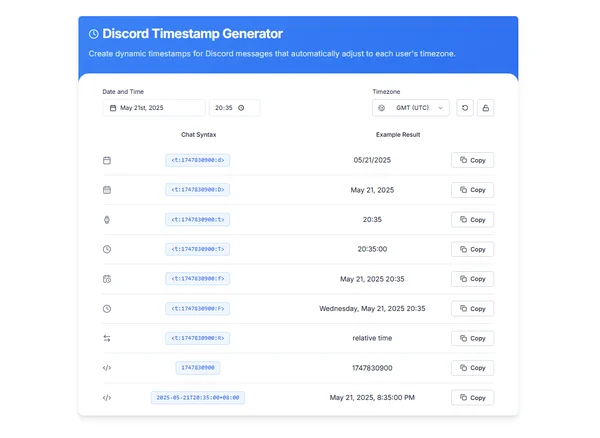Click the Wednesday, May 21, 2025 20:35 result
Viewport: 600px width, 438px height.
(x=372, y=309)
